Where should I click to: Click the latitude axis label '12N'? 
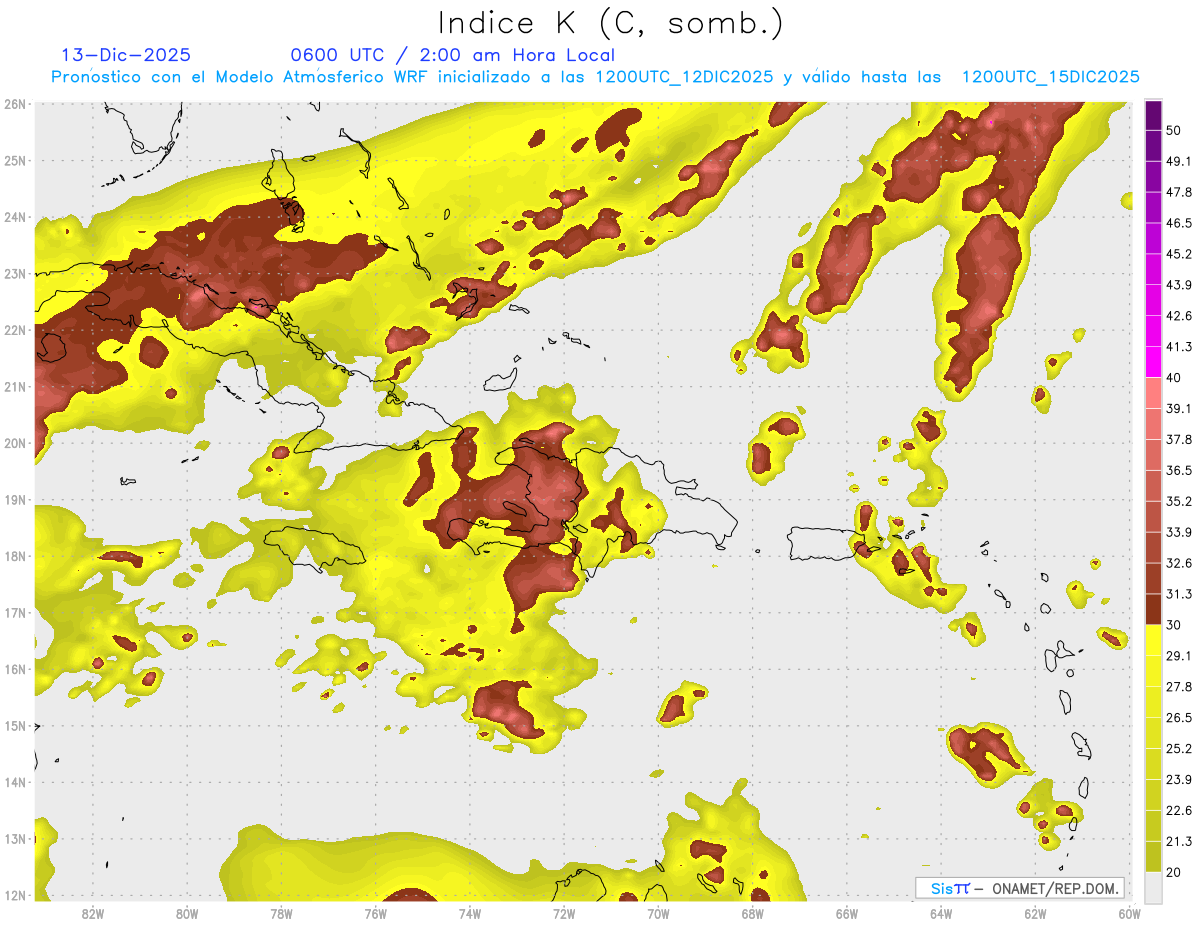point(14,895)
